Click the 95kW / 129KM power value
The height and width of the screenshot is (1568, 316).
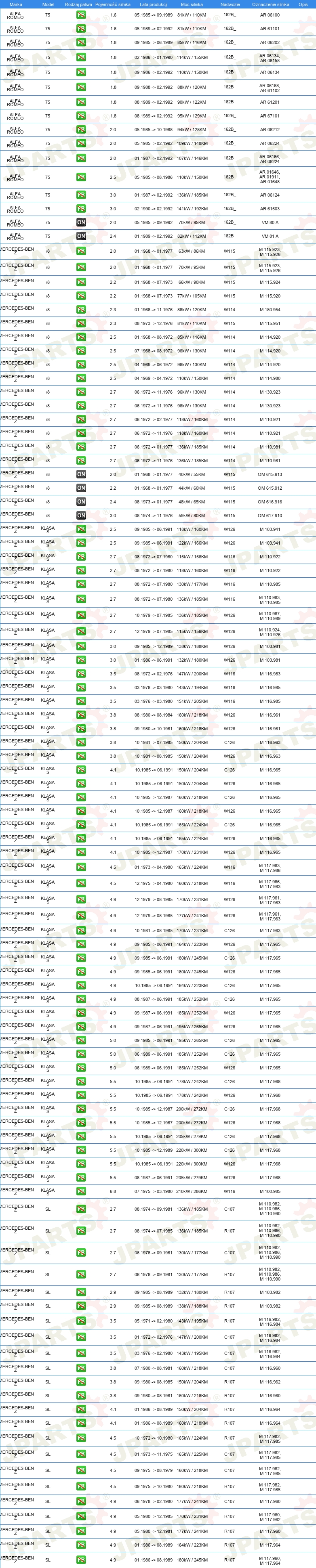point(192,115)
